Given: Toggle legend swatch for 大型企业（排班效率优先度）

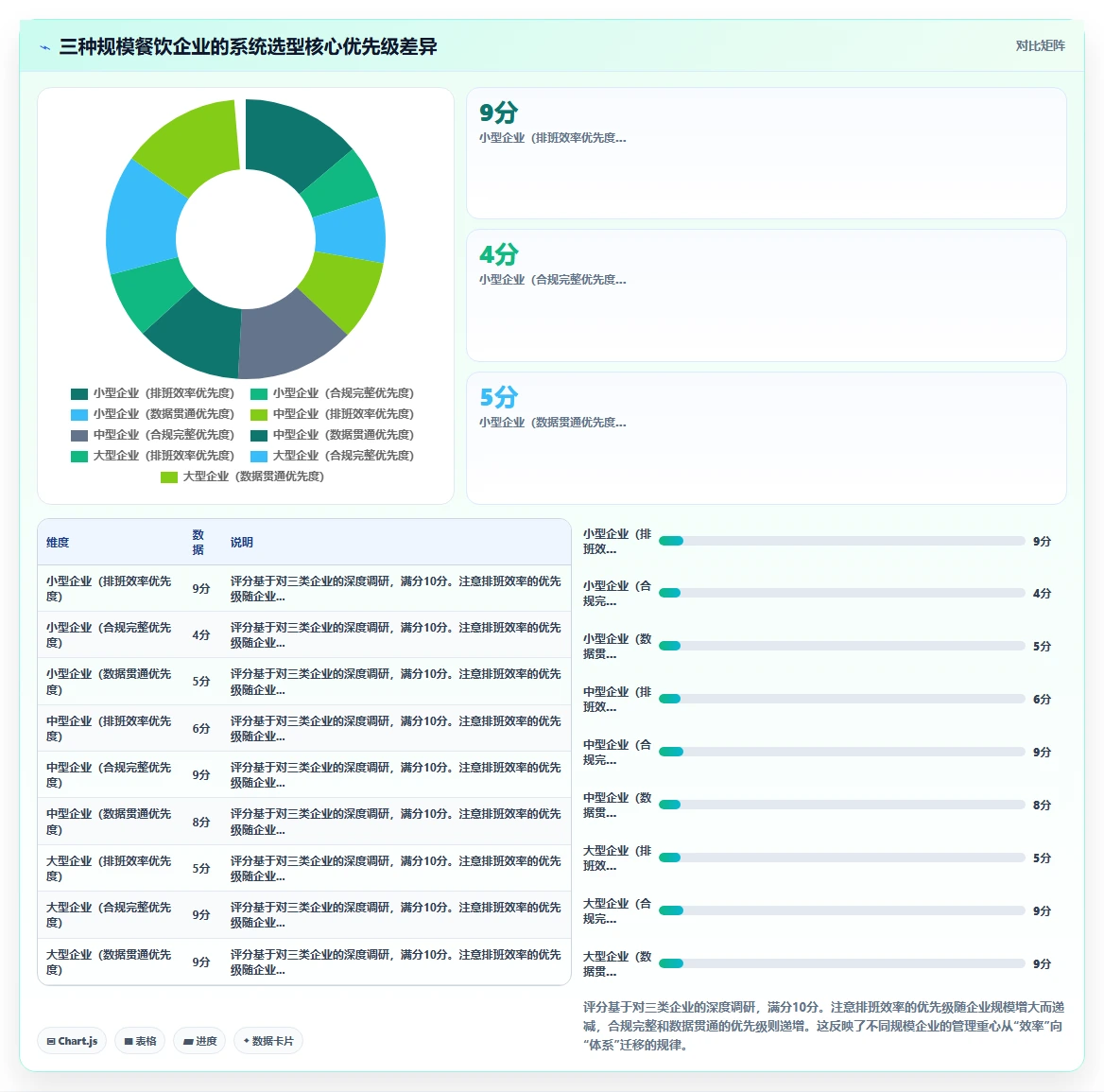Looking at the screenshot, I should pos(78,457).
